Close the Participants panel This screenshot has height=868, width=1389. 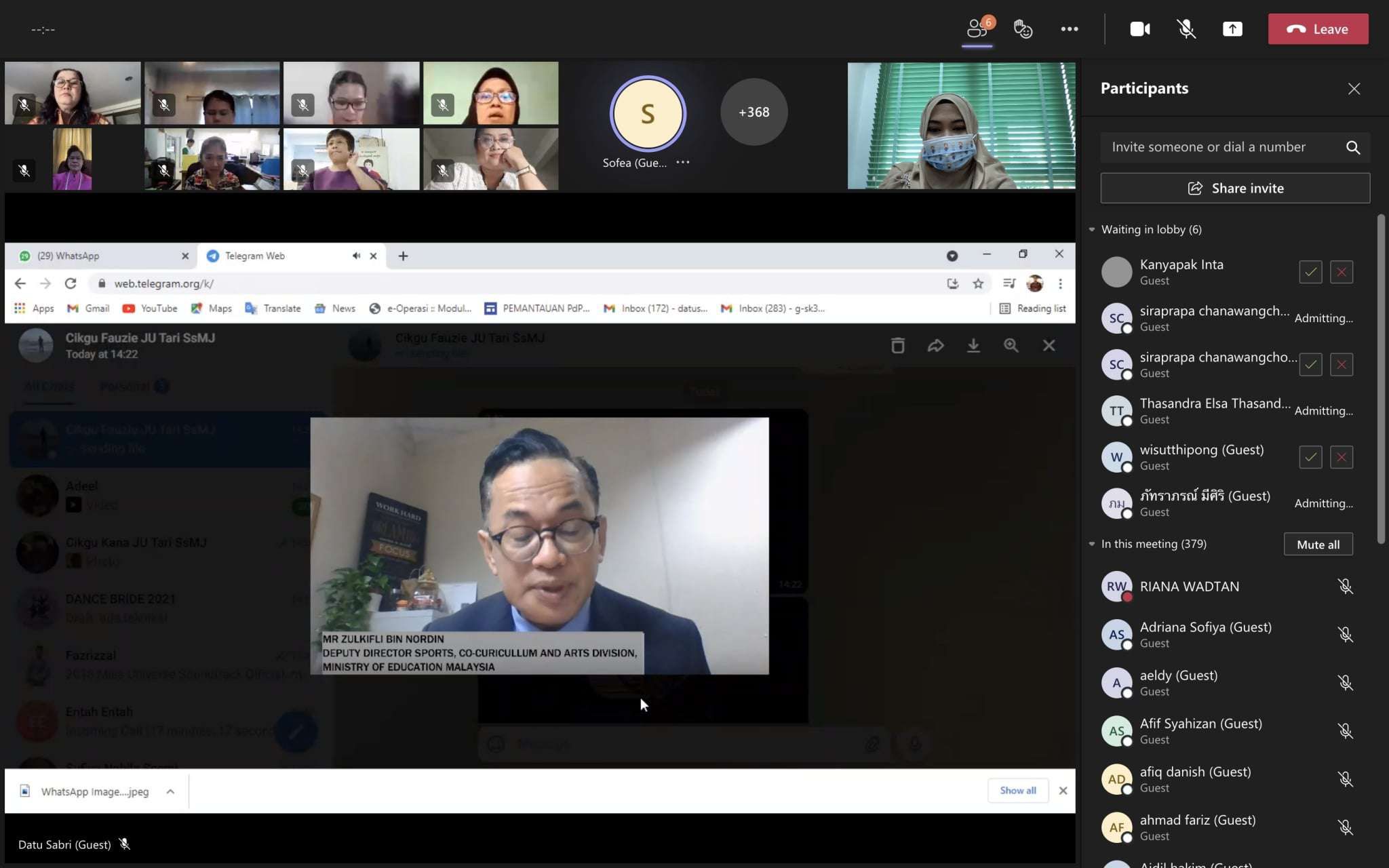(1354, 89)
